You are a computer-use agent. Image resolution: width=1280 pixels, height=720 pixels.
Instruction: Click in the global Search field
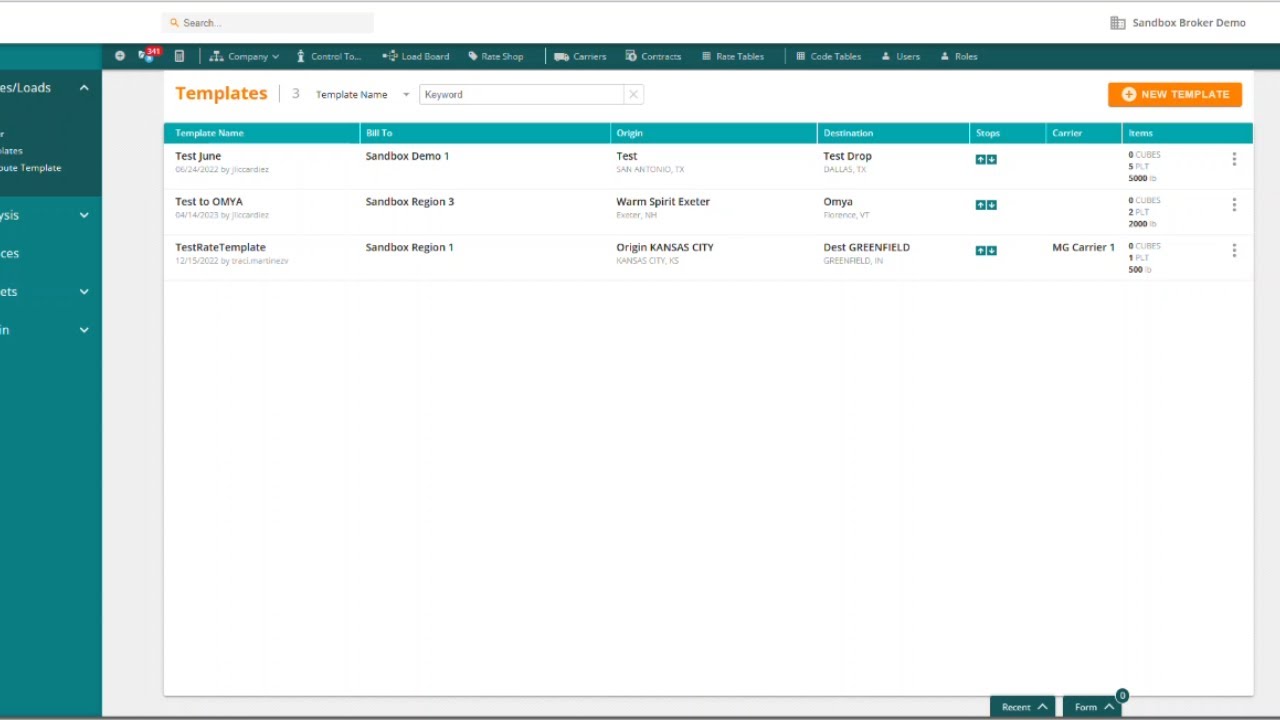pos(267,23)
